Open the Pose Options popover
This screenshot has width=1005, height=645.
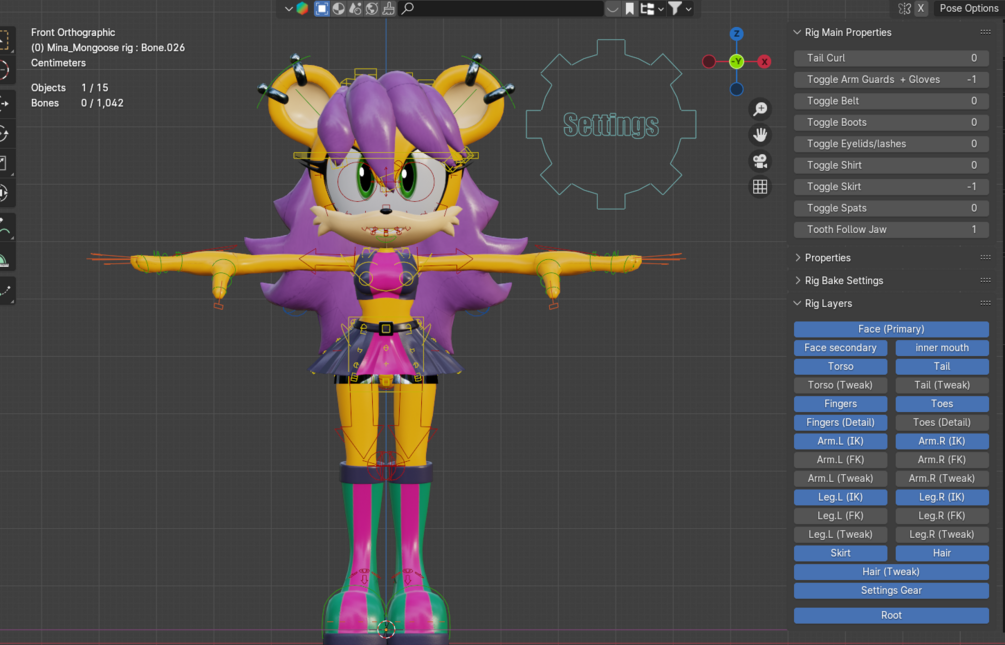coord(968,8)
